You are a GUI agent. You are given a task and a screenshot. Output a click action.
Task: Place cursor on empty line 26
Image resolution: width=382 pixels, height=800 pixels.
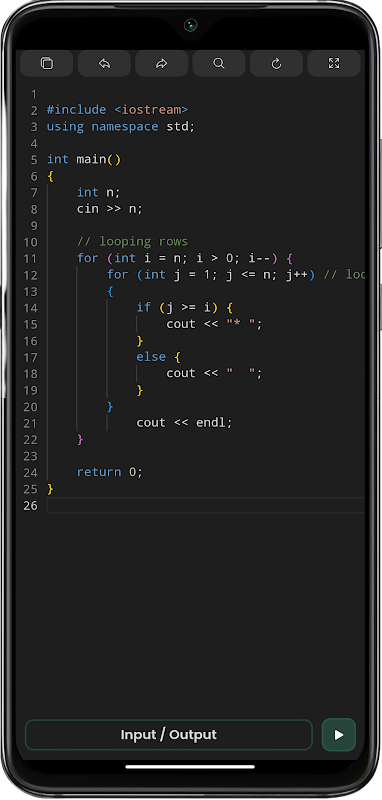click(x=206, y=505)
